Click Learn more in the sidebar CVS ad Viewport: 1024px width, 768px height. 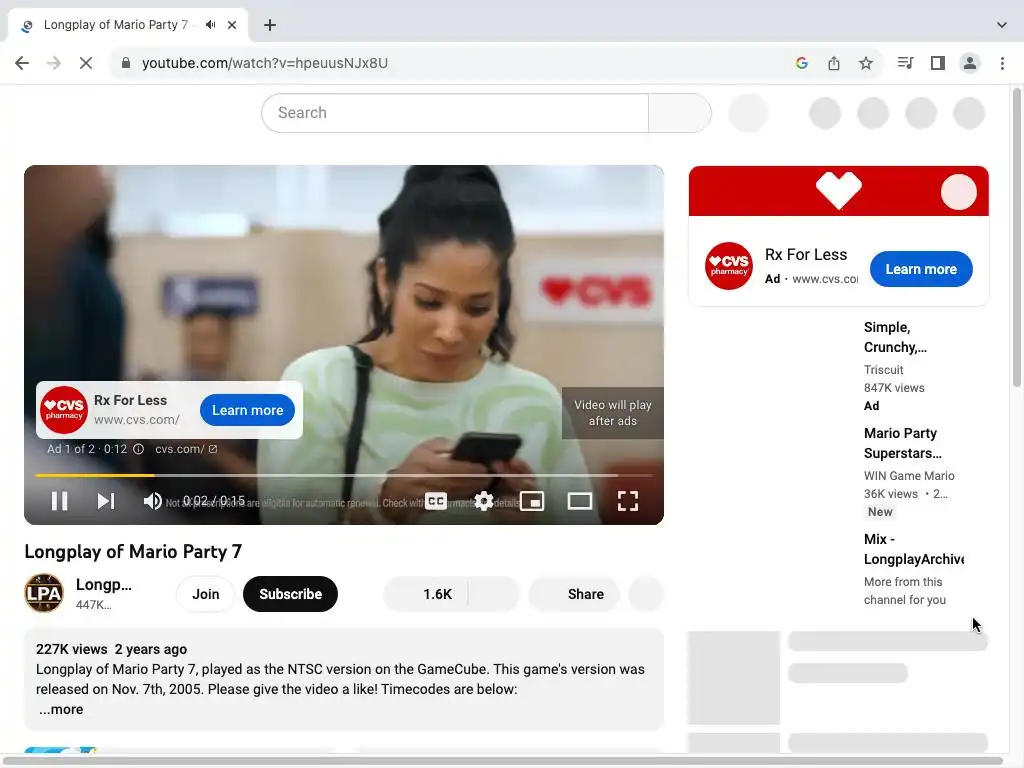click(x=921, y=269)
